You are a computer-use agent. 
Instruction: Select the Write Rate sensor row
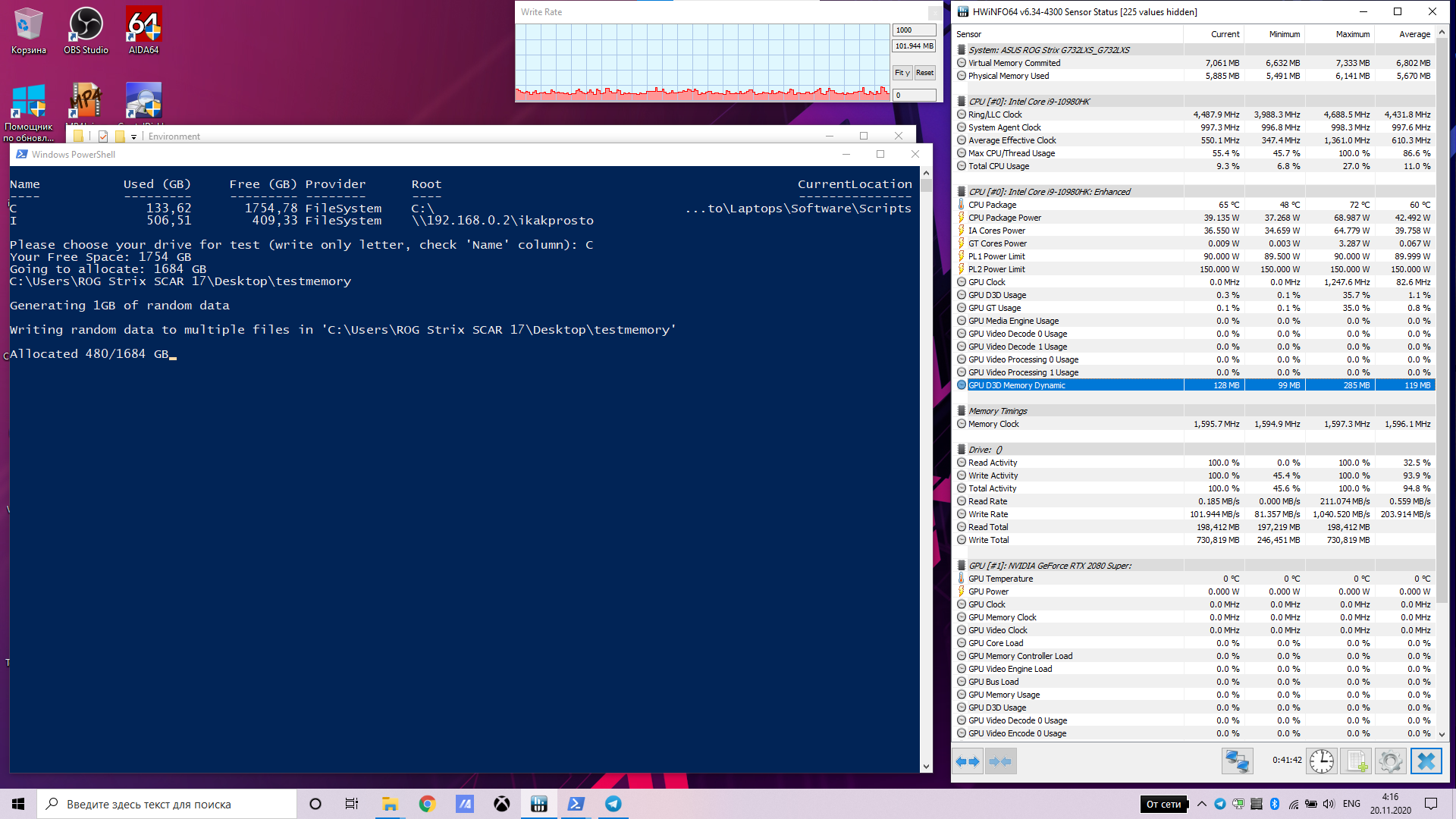click(1194, 514)
